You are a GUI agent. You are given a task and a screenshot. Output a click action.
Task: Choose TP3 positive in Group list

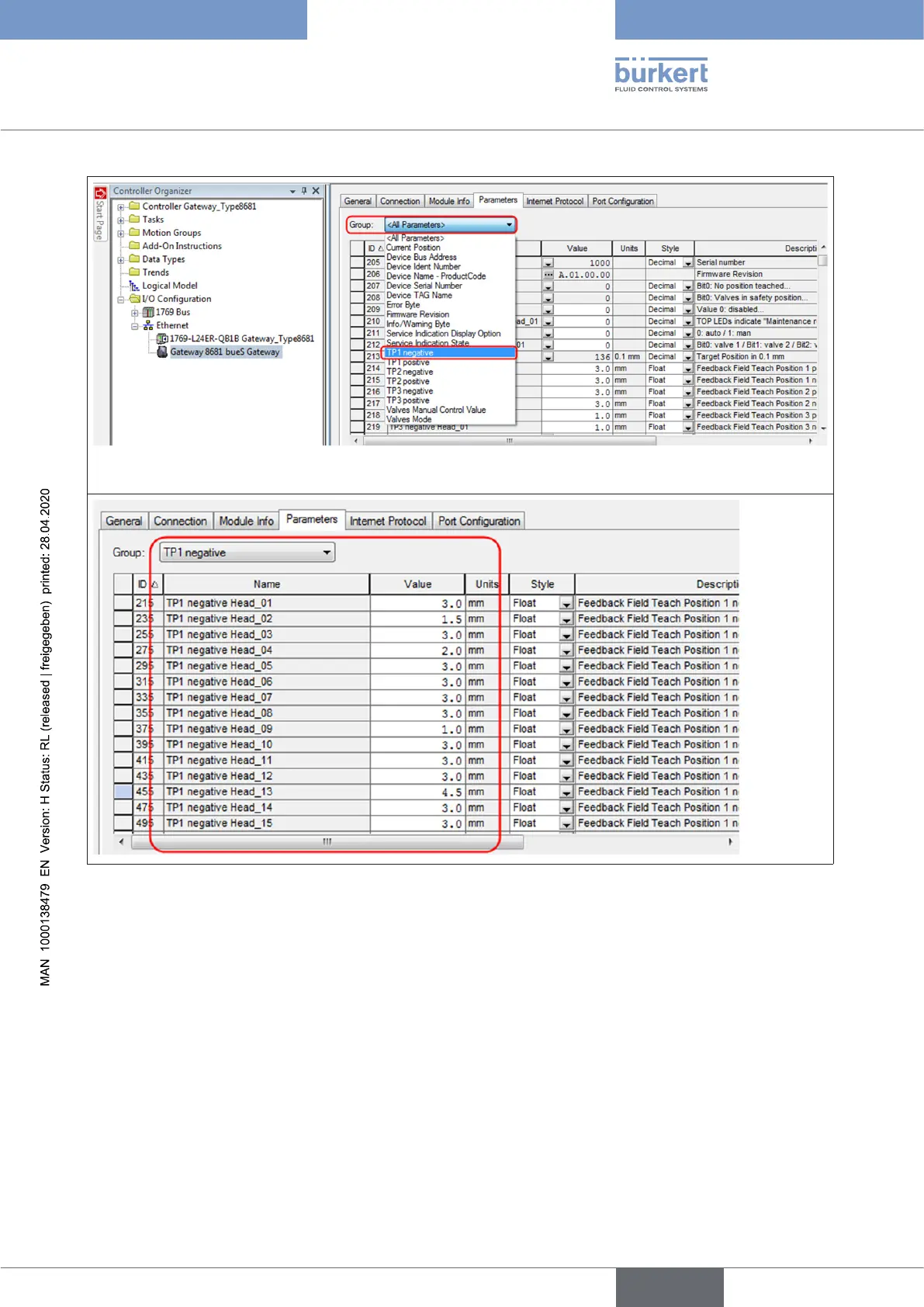(x=408, y=400)
